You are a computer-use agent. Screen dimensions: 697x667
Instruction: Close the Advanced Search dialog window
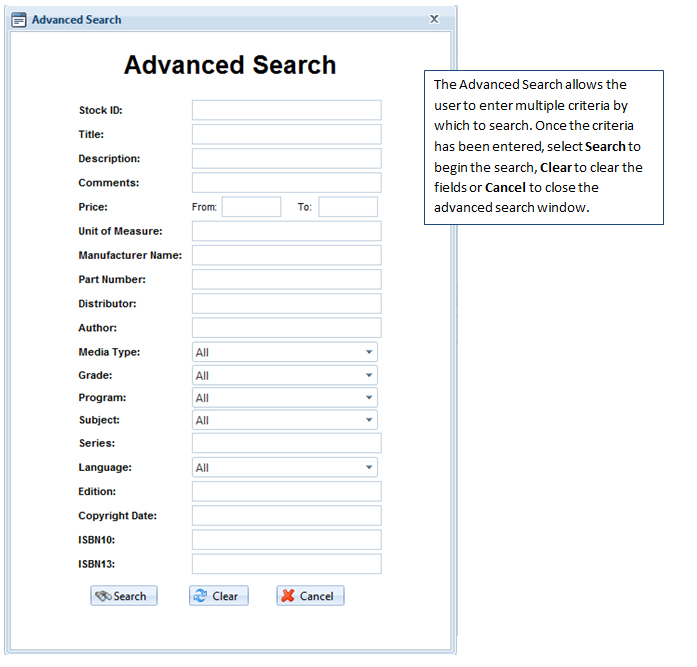coord(434,19)
